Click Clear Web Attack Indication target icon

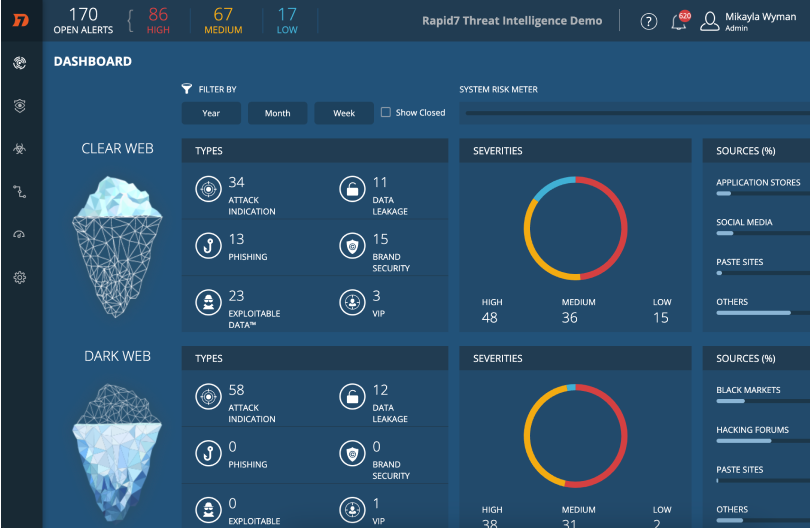208,189
